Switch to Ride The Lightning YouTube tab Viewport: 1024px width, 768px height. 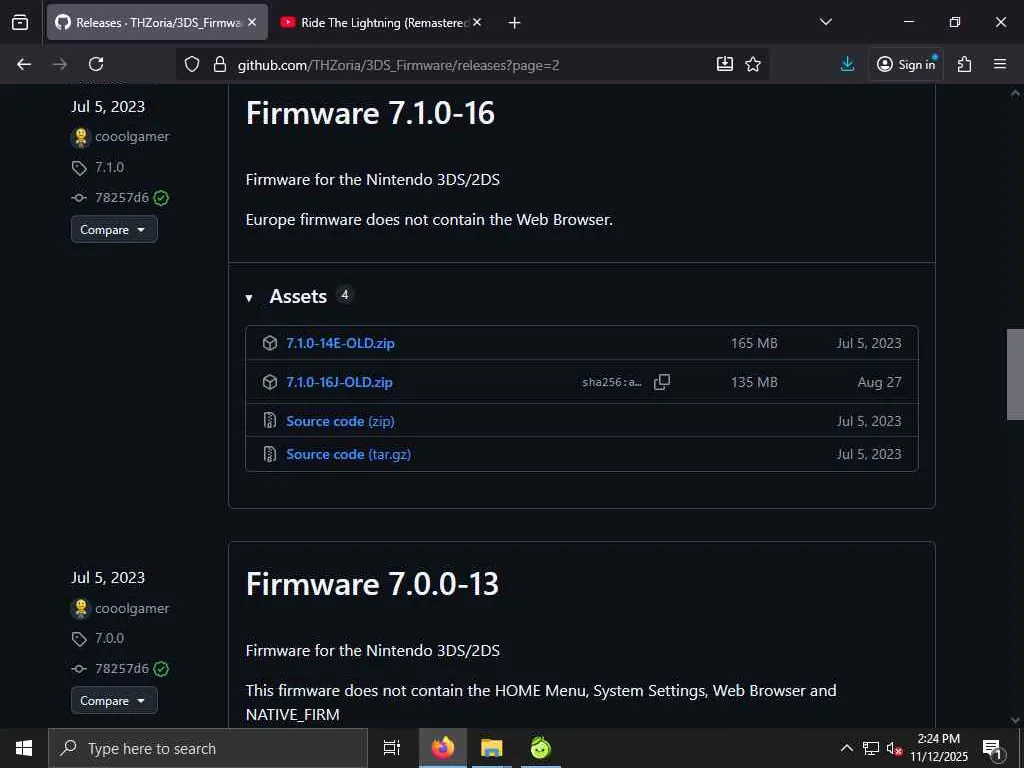click(382, 22)
